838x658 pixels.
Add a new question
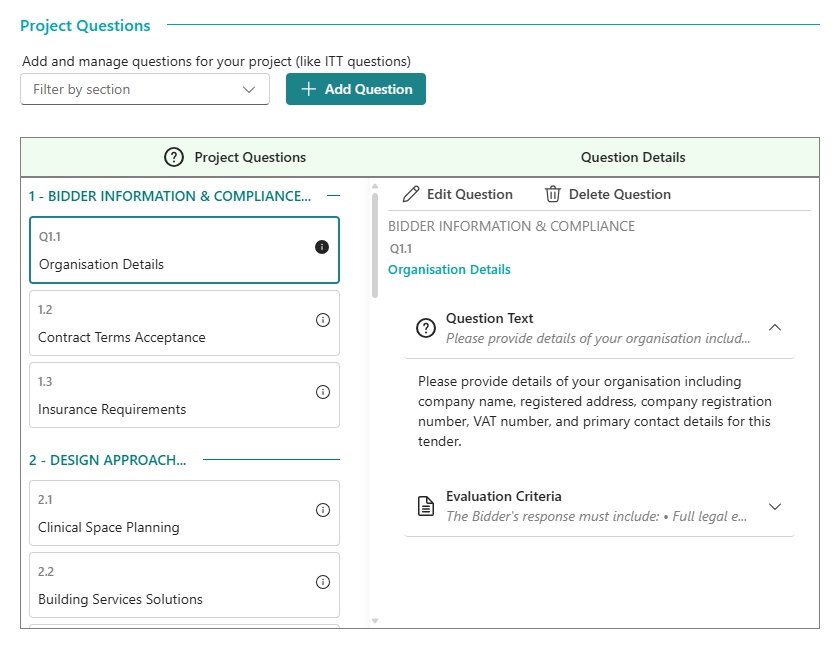pyautogui.click(x=356, y=89)
